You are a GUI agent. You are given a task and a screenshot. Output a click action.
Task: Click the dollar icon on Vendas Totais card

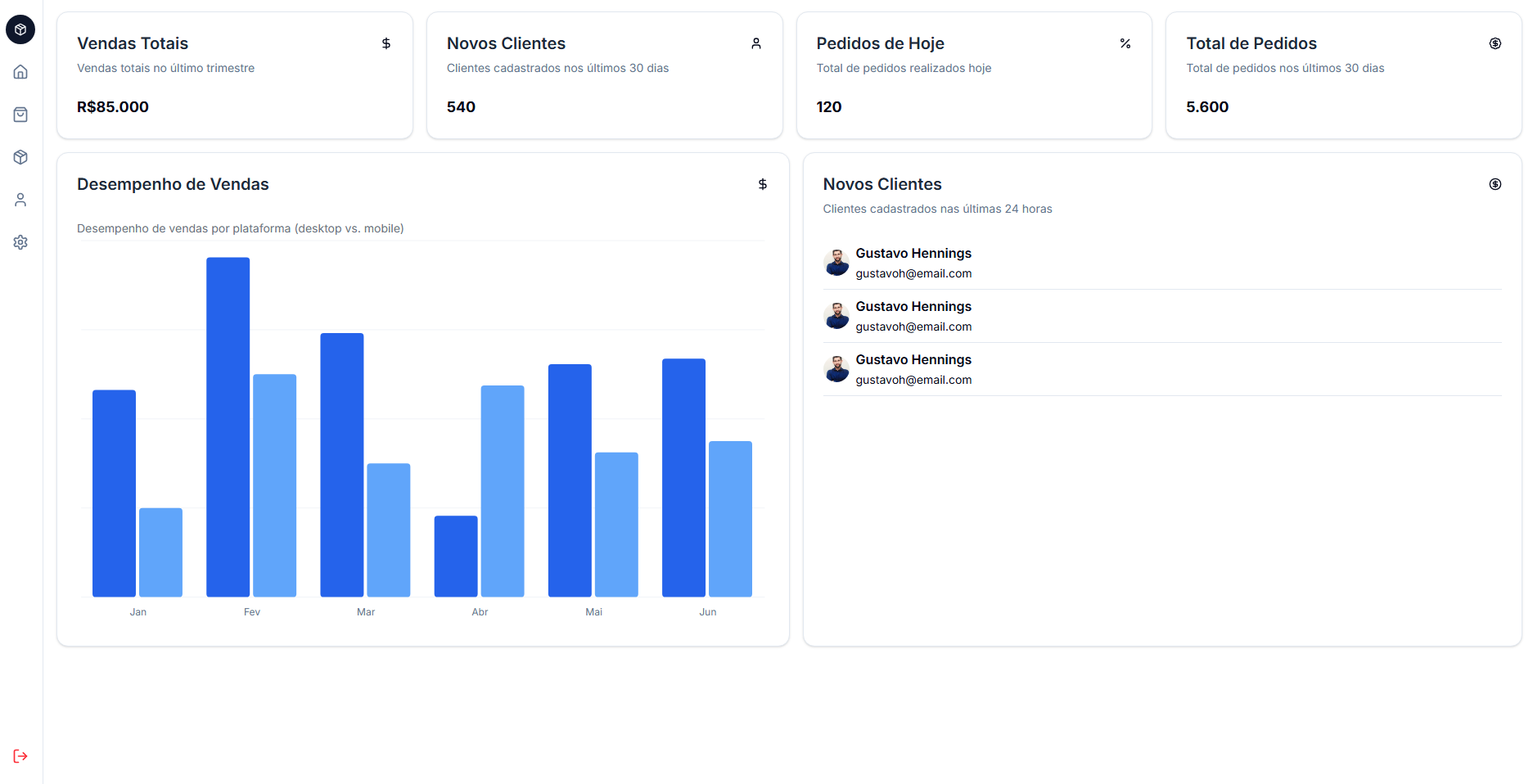(386, 43)
